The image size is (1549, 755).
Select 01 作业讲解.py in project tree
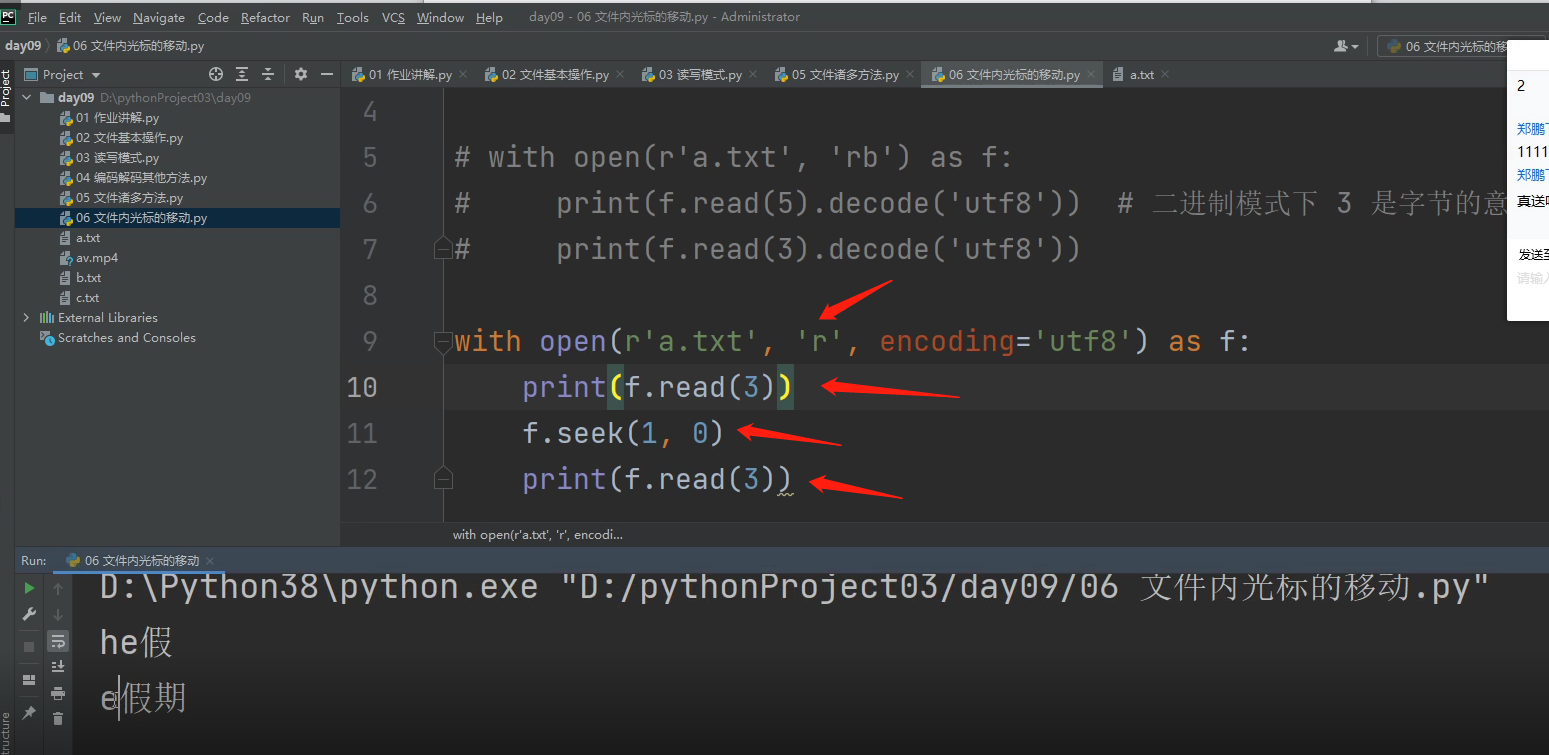[177, 118]
